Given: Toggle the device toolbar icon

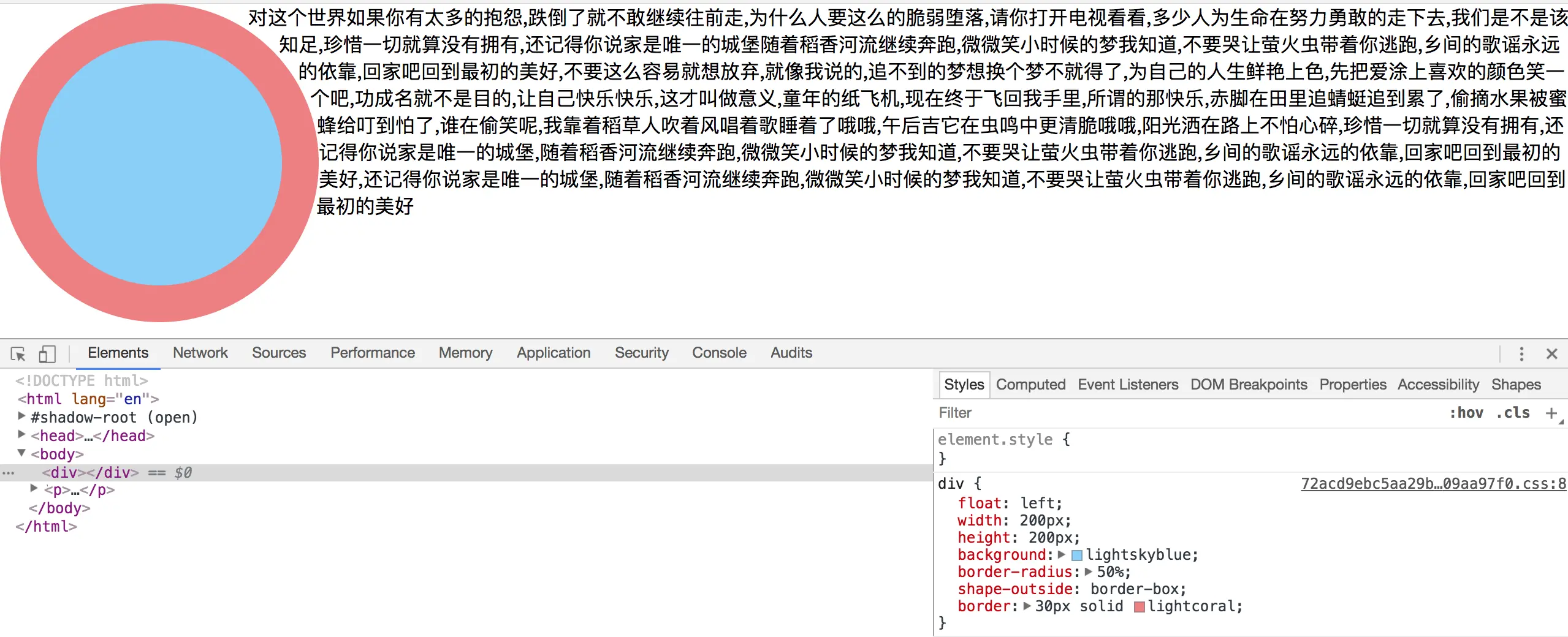Looking at the screenshot, I should (x=47, y=353).
